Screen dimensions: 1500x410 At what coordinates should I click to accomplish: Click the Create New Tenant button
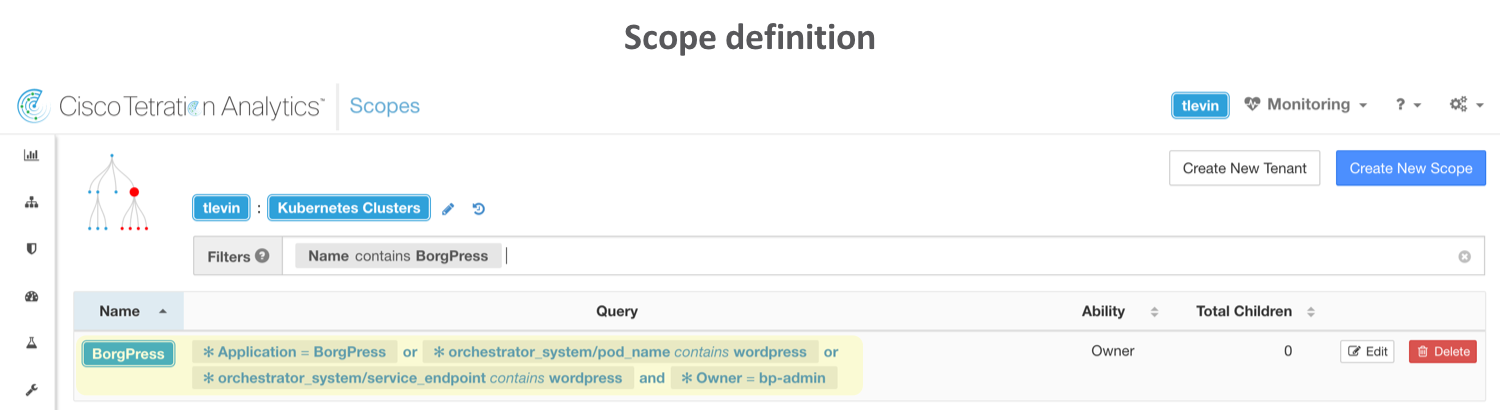(1244, 168)
